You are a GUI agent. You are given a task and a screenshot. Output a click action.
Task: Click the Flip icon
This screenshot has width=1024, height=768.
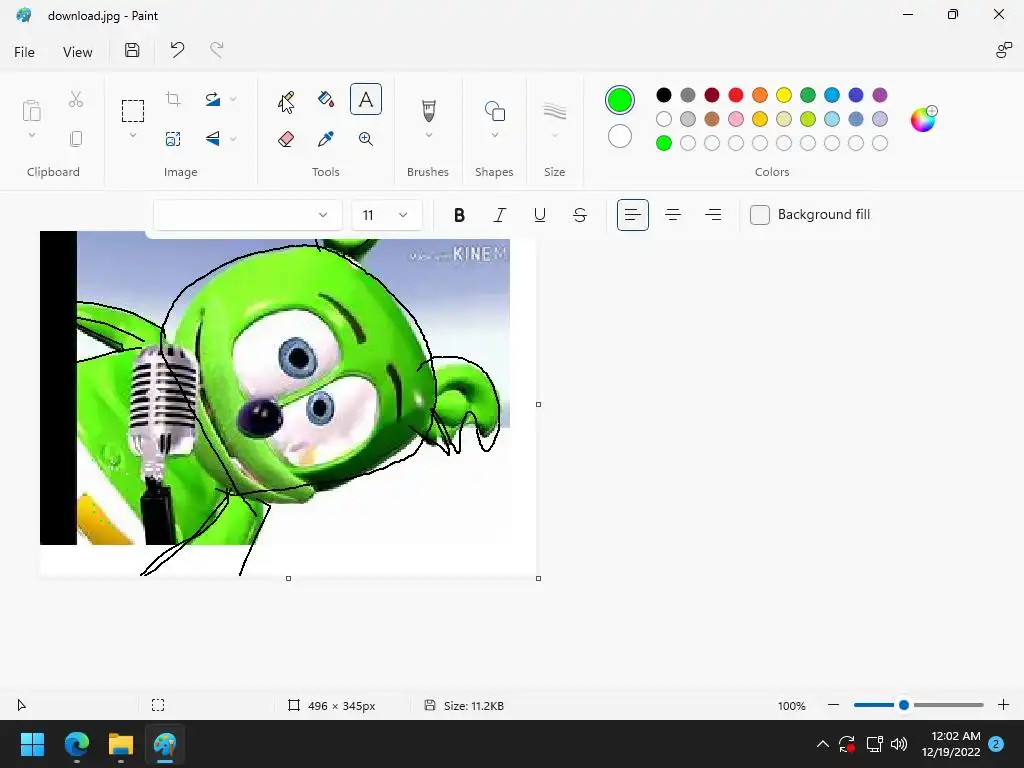tap(212, 138)
